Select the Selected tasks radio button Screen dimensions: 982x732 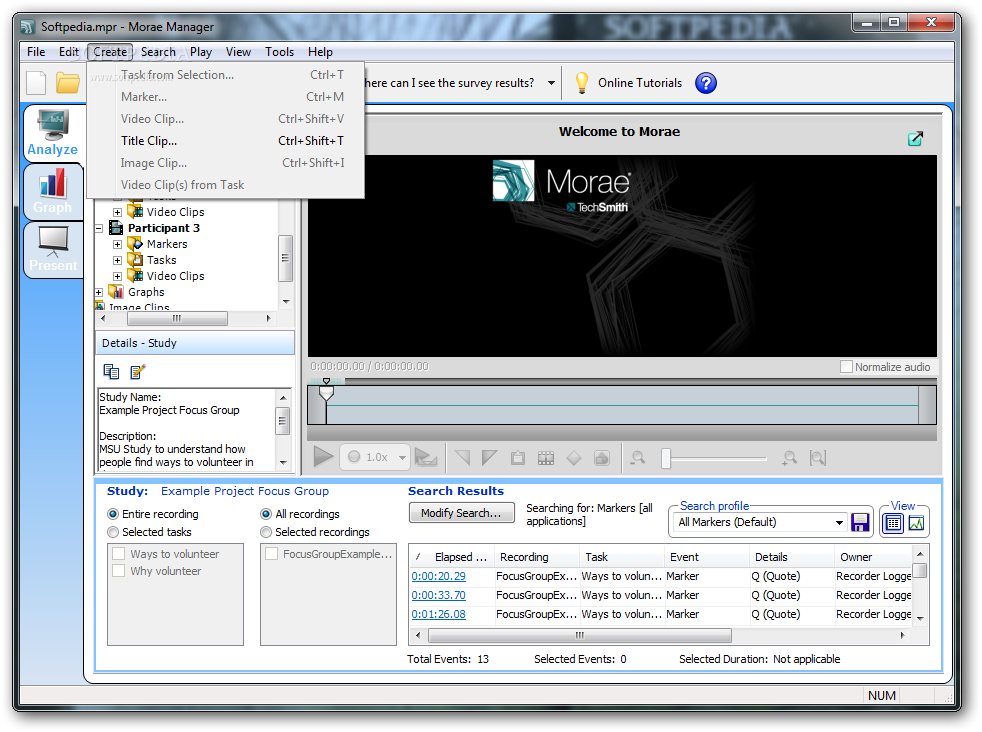(x=113, y=532)
